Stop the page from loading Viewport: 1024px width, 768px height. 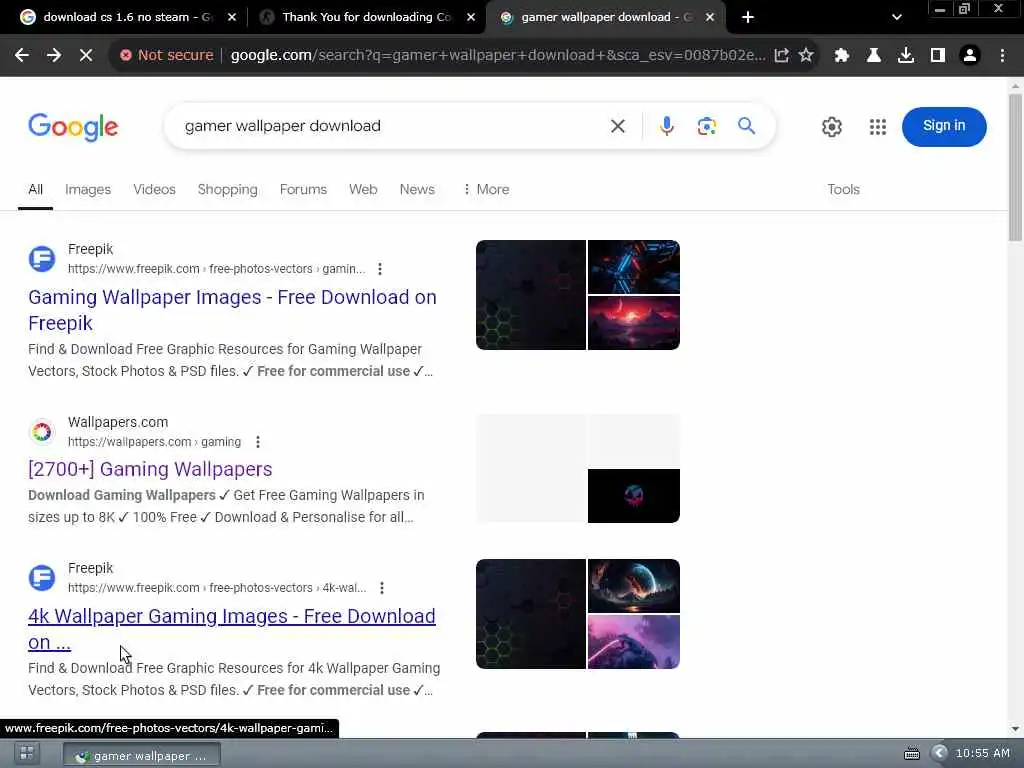tap(86, 56)
